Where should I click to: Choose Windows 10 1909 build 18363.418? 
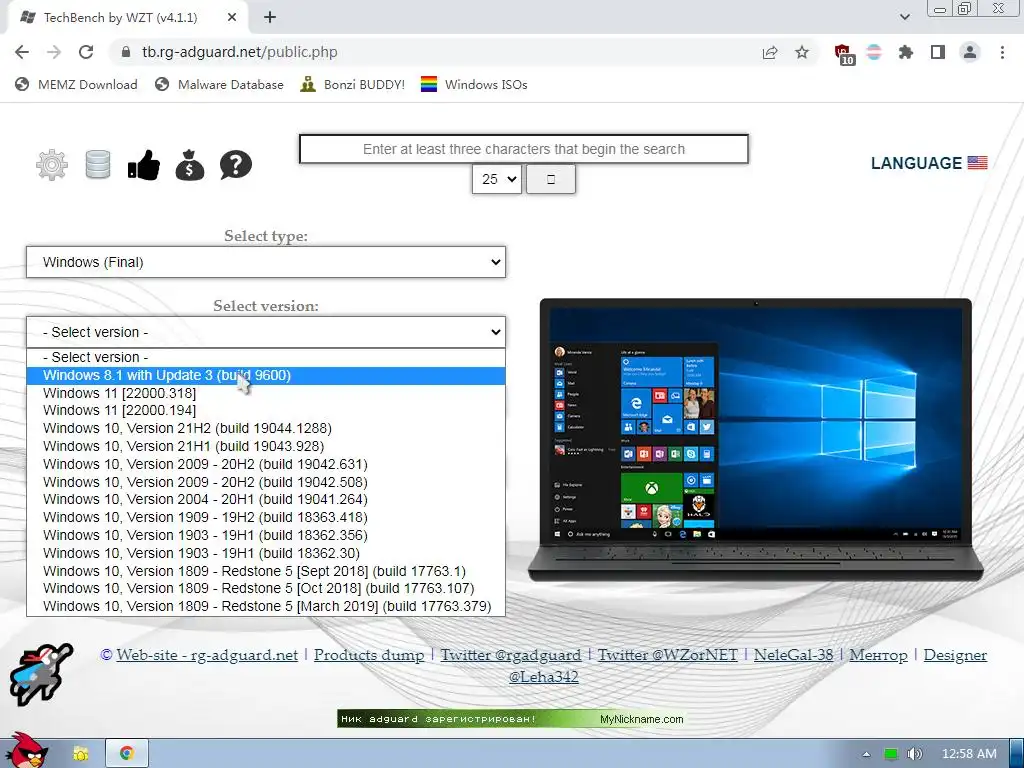[x=266, y=517]
